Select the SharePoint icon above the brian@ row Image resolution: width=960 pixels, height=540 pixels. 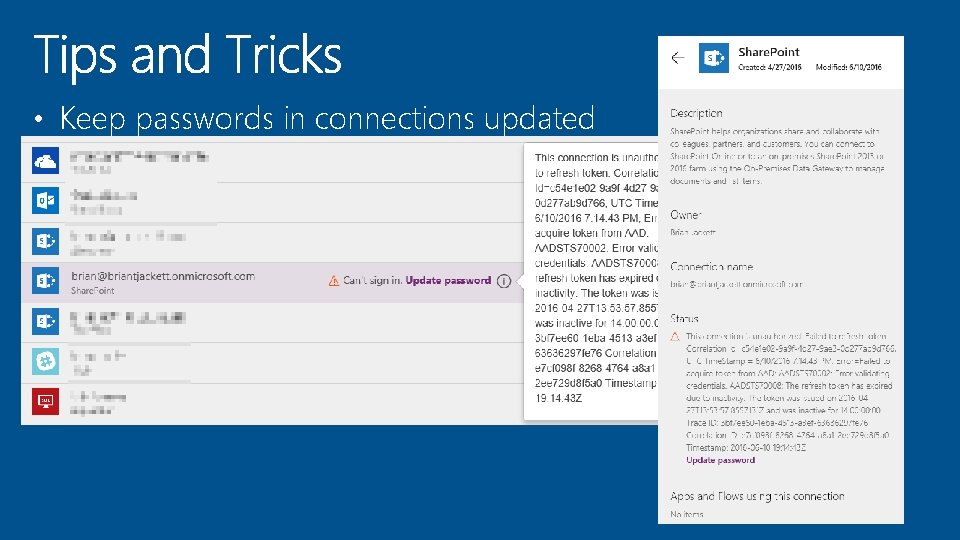coord(45,241)
